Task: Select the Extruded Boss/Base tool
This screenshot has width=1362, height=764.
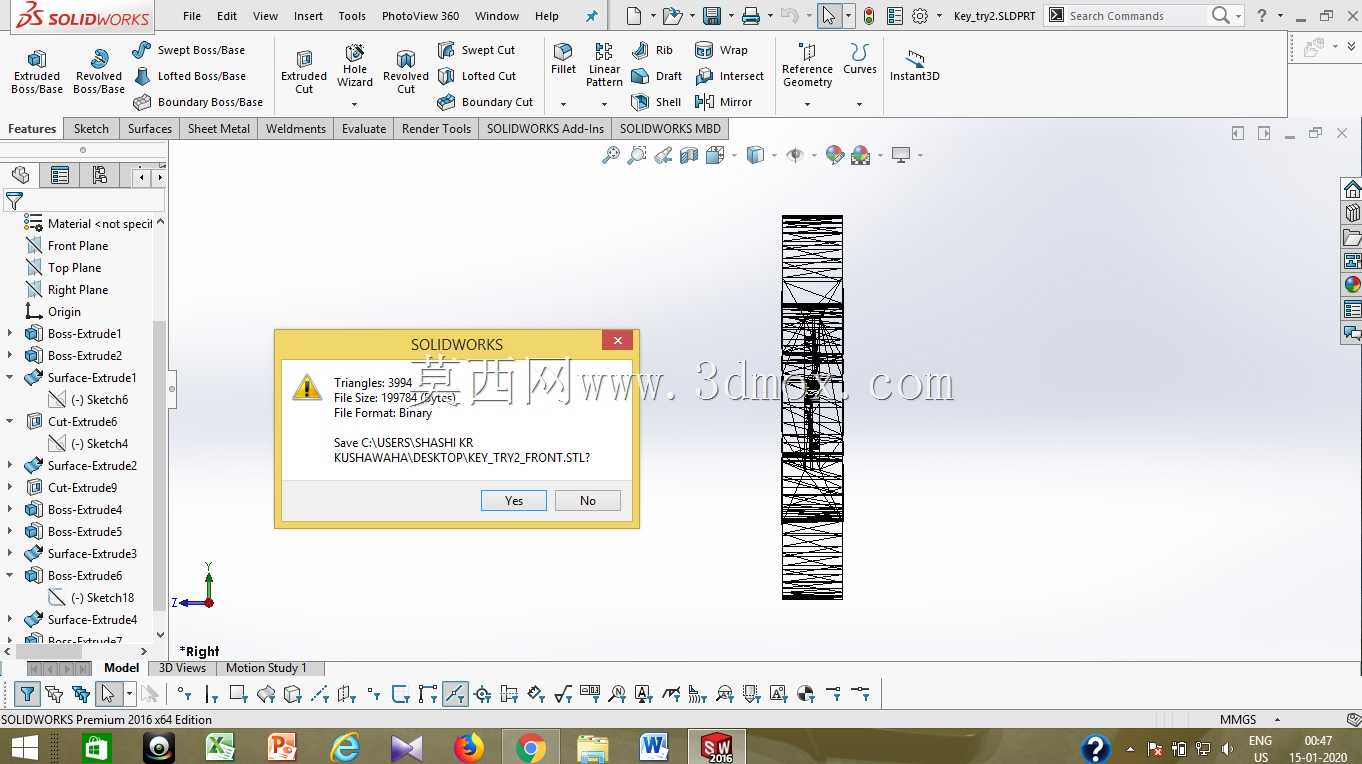Action: click(x=37, y=71)
